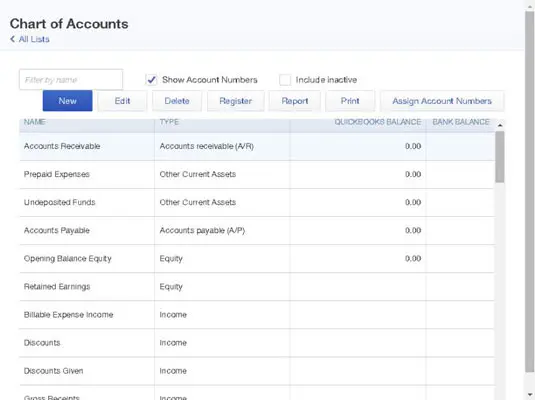Screen dimensions: 535x400
Task: Select the Undeposited Funds account row
Action: point(257,202)
